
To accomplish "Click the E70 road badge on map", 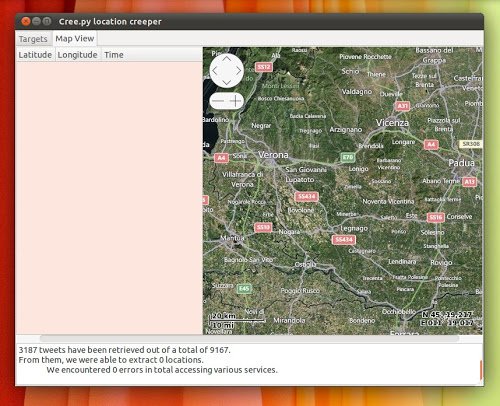I will click(x=348, y=157).
